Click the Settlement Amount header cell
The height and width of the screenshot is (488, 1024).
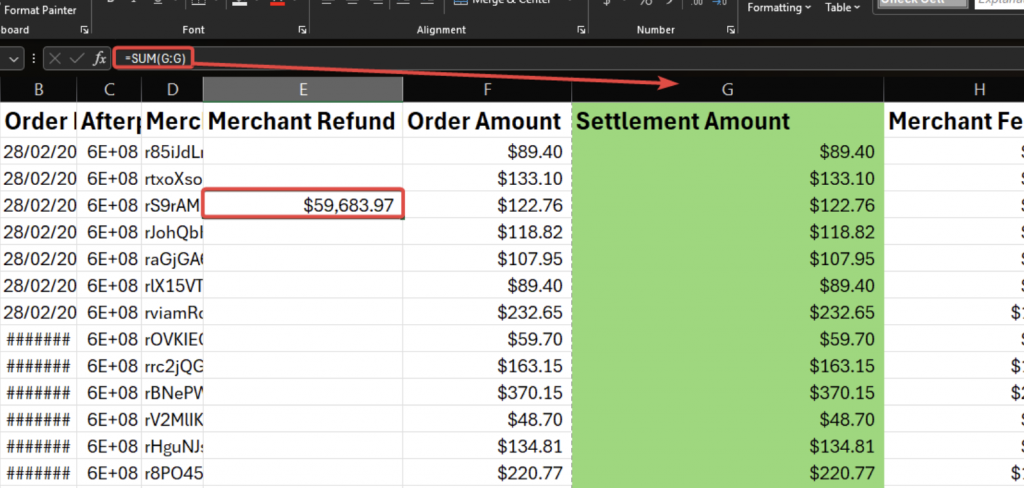click(727, 122)
